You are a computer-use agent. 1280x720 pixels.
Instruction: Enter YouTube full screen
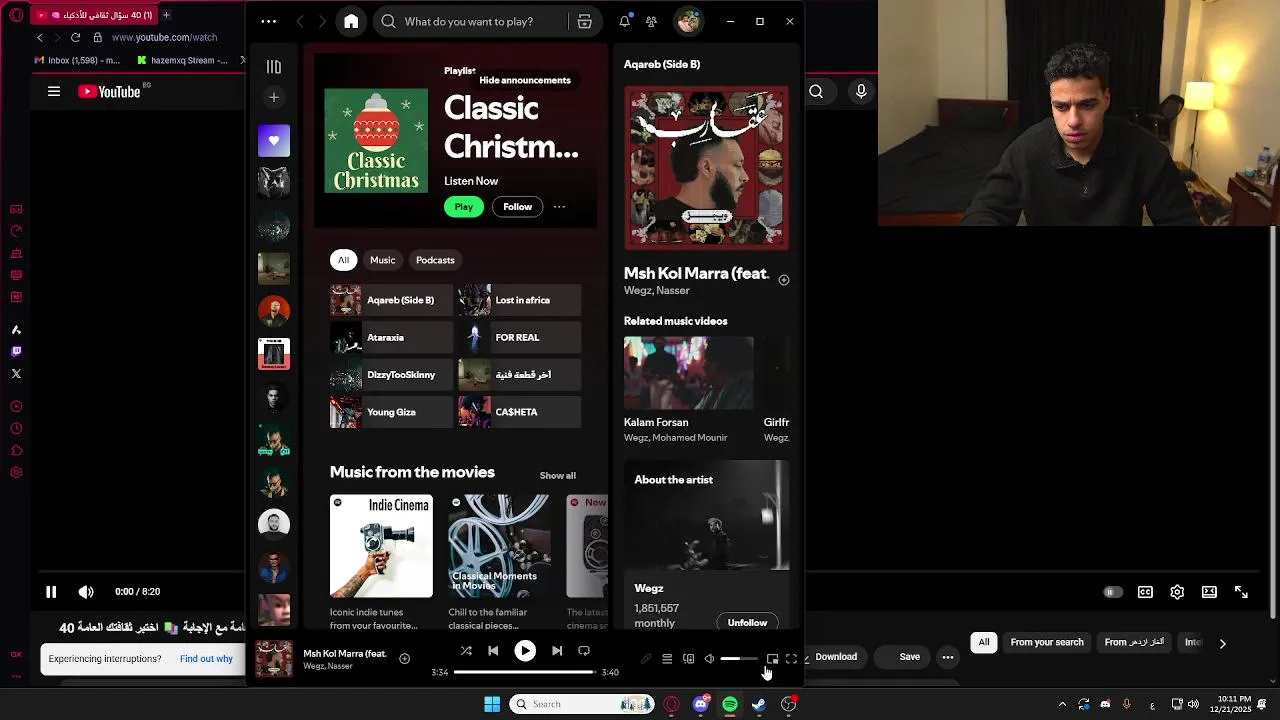(x=1241, y=592)
